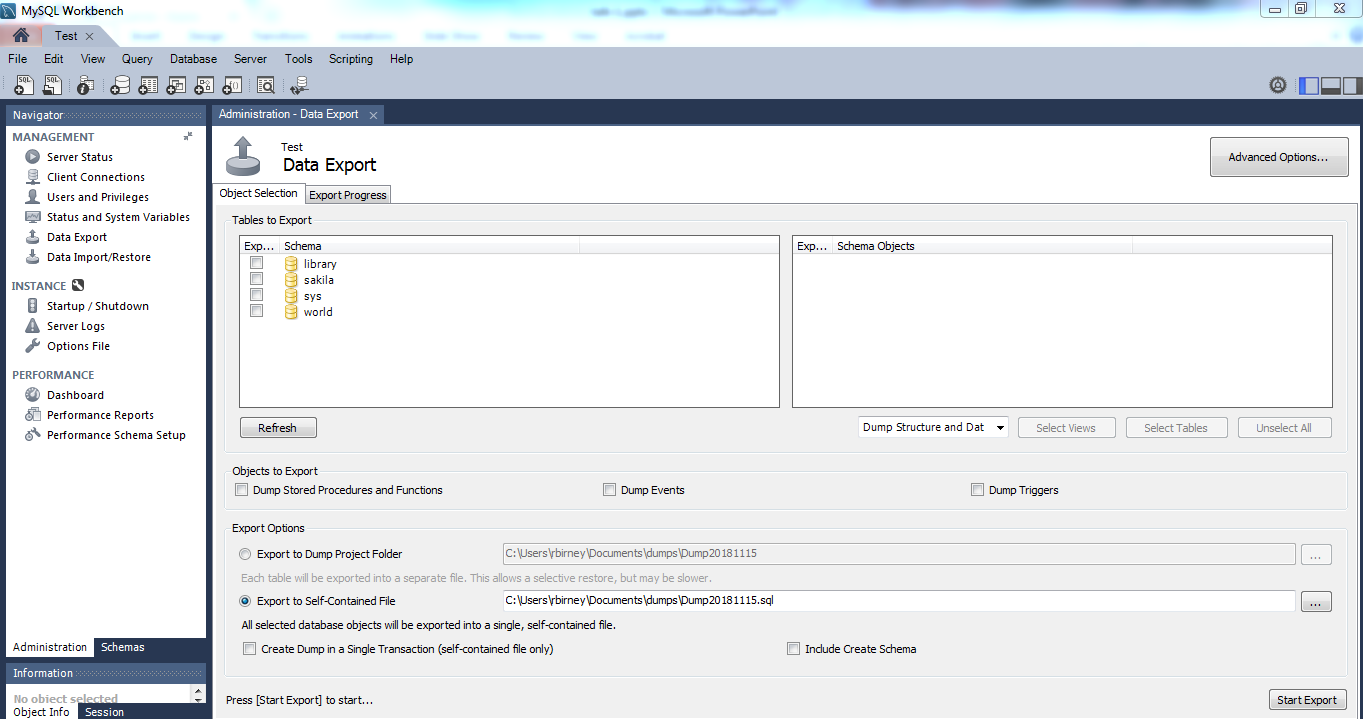Open the File menu

(x=18, y=59)
